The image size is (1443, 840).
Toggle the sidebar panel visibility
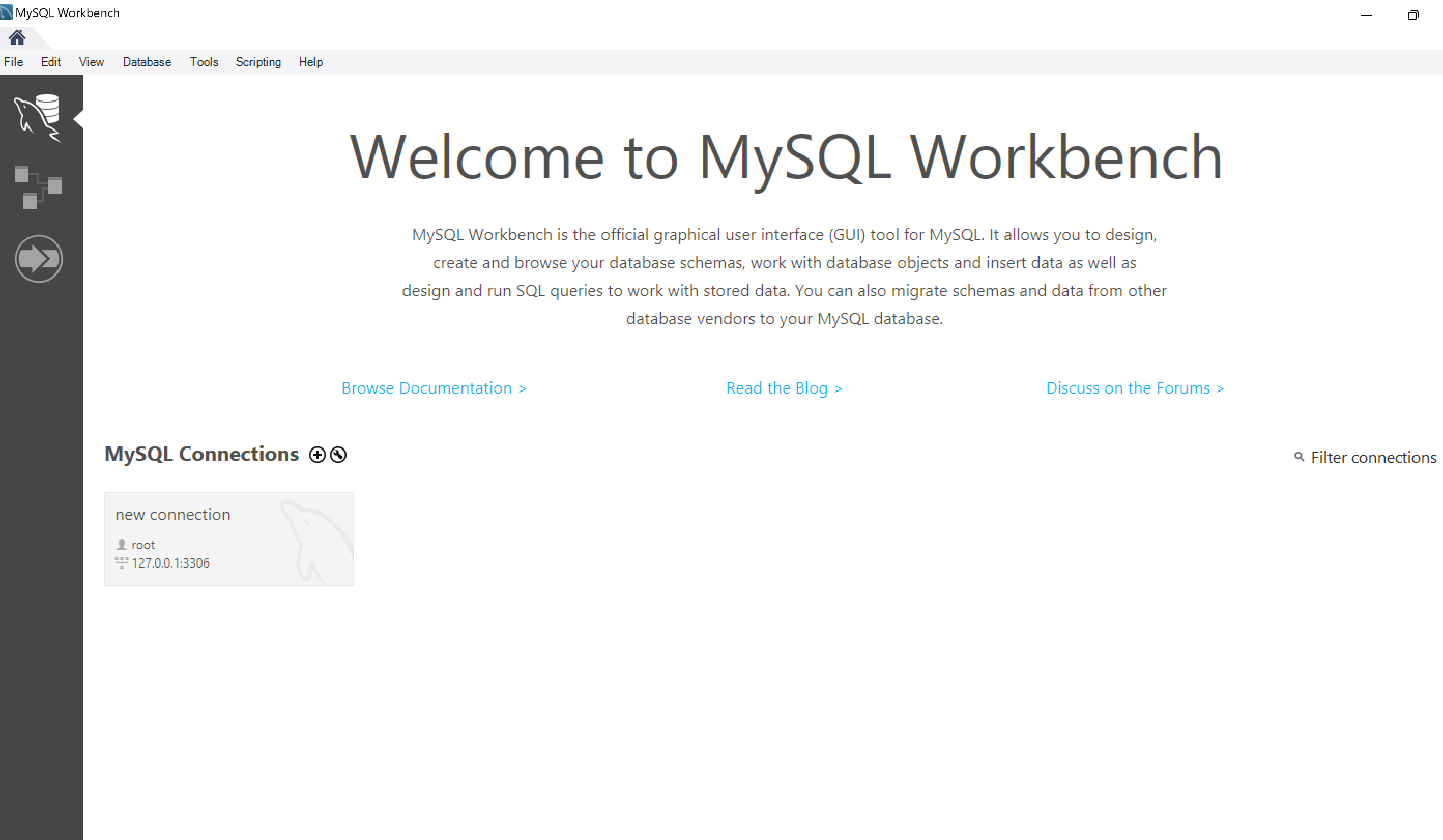tap(77, 114)
